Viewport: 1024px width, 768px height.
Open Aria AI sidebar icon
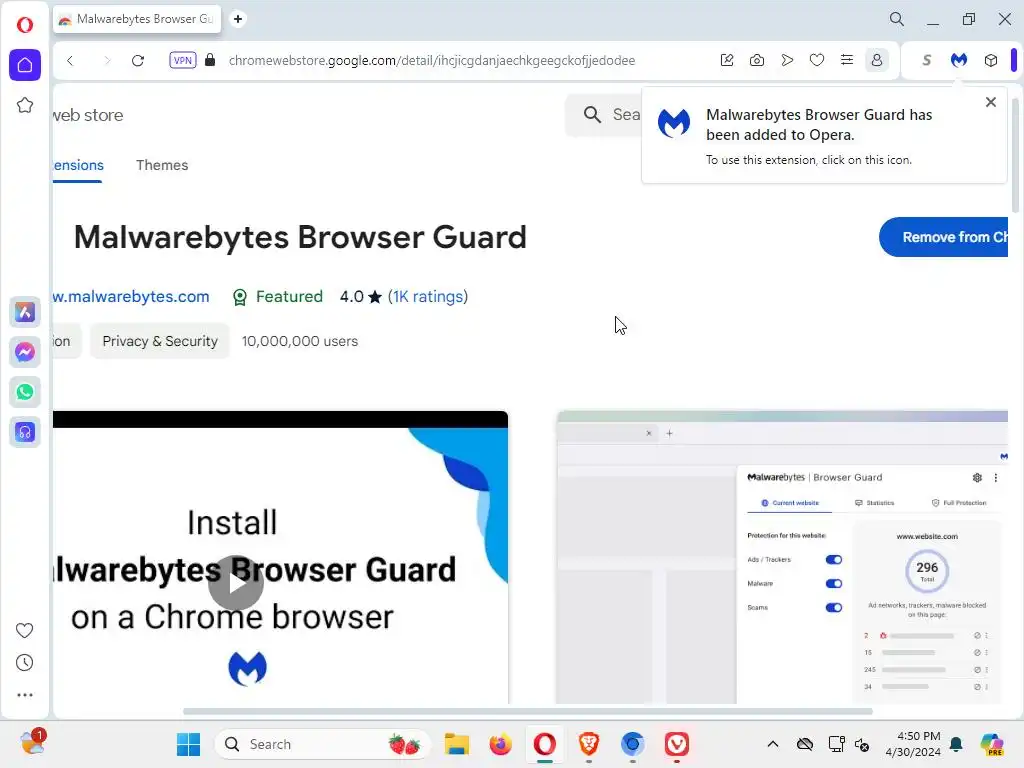[25, 312]
